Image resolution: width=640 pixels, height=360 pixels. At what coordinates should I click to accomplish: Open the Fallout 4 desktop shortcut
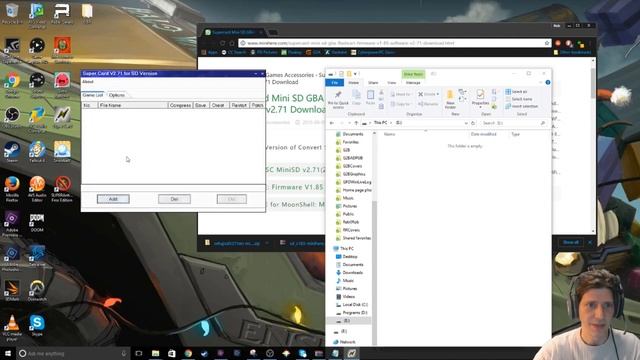[x=37, y=152]
